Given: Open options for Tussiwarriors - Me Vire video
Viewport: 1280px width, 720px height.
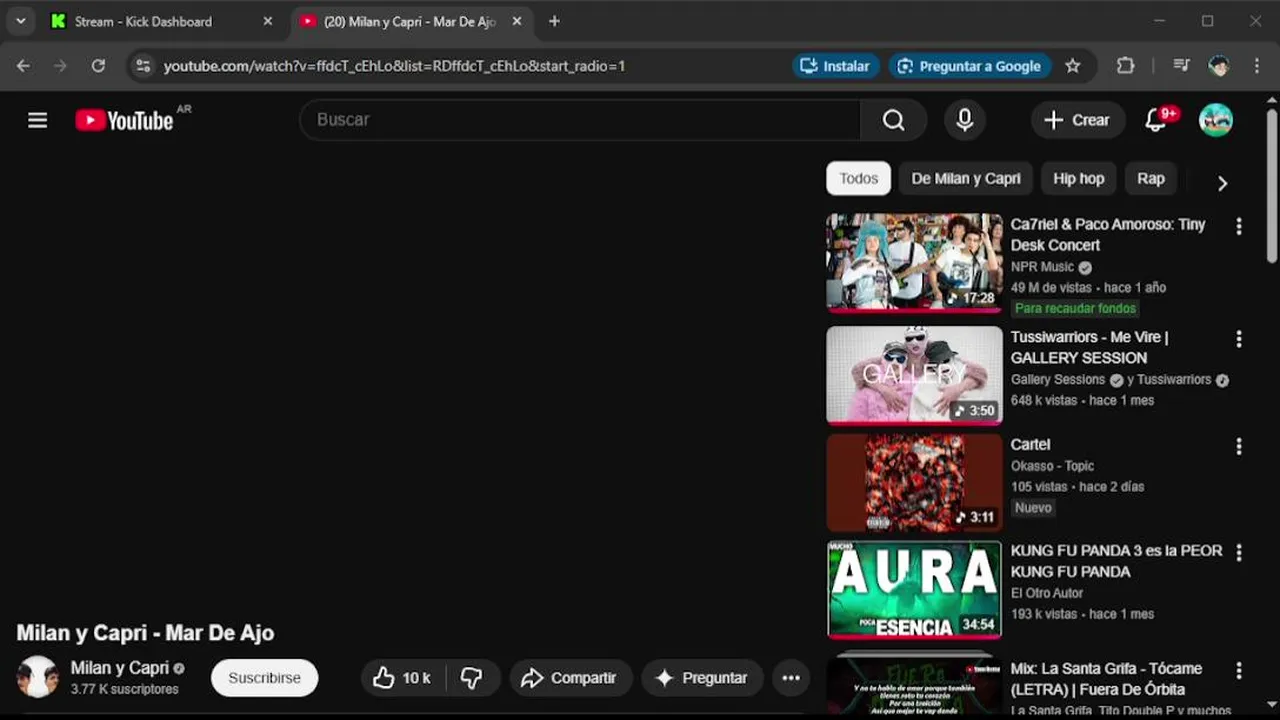Looking at the screenshot, I should (1239, 340).
